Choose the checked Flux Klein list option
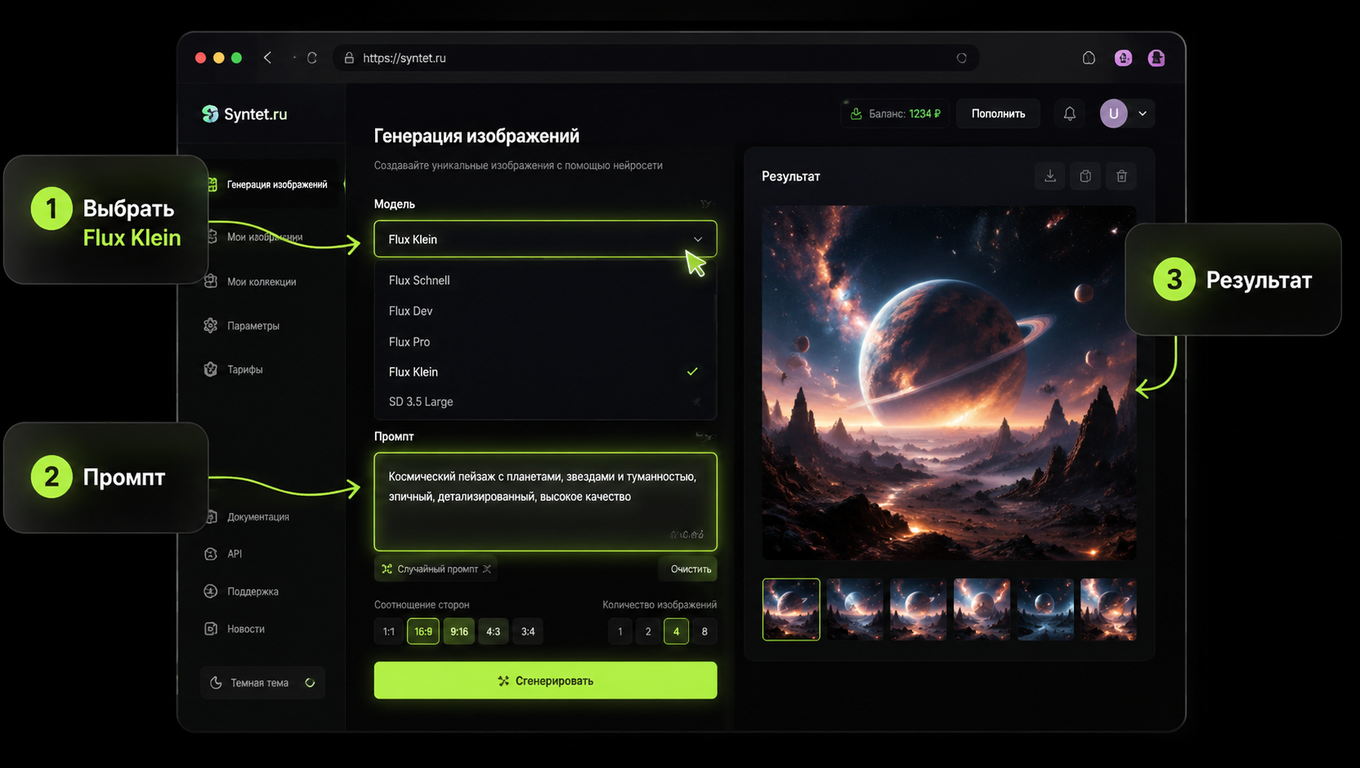Viewport: 1360px width, 768px height. tap(545, 372)
